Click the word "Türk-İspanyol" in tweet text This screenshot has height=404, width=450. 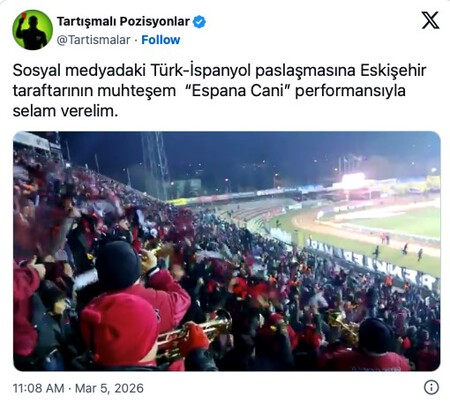point(201,71)
